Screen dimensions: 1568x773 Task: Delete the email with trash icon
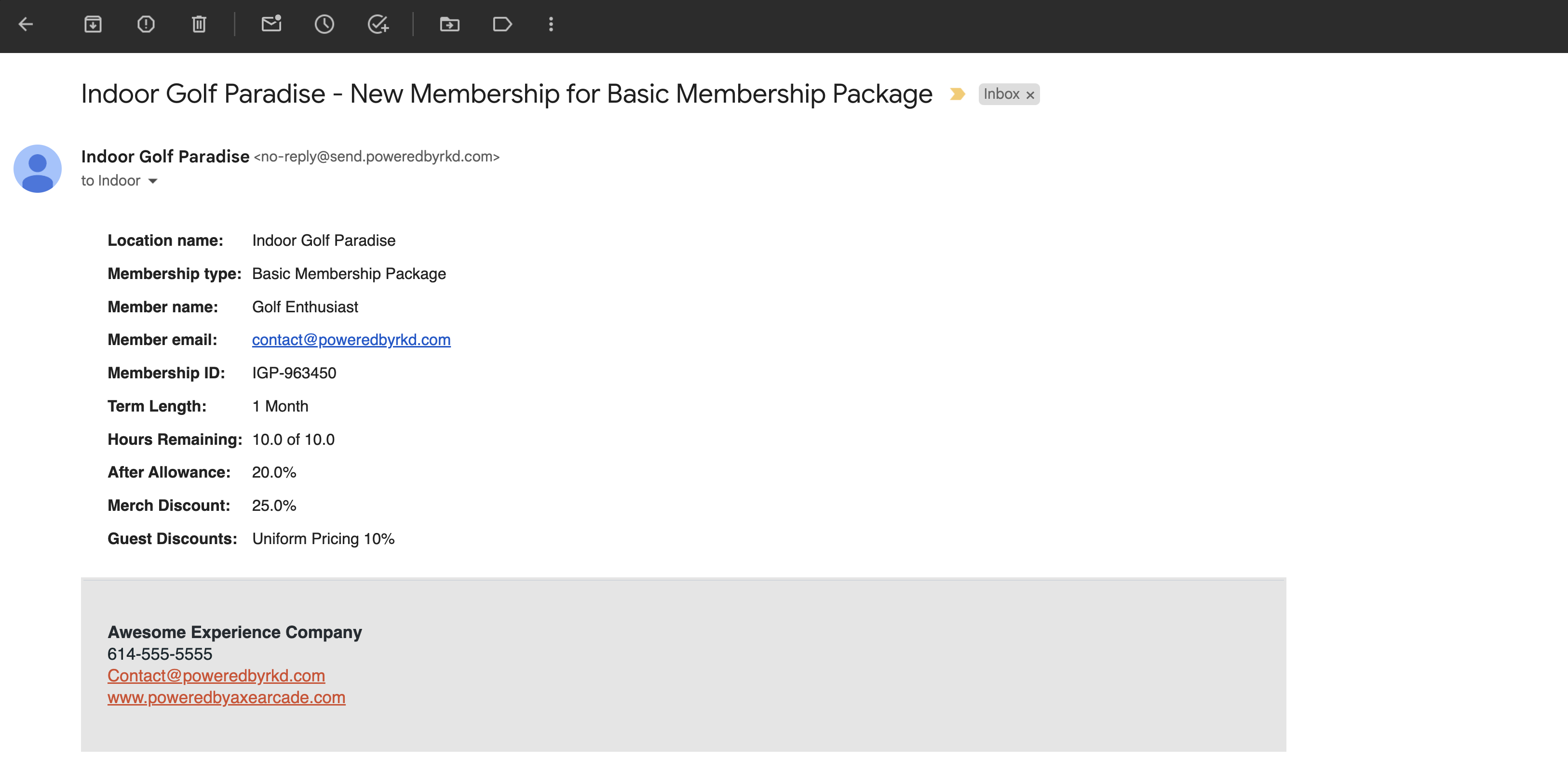pyautogui.click(x=199, y=24)
